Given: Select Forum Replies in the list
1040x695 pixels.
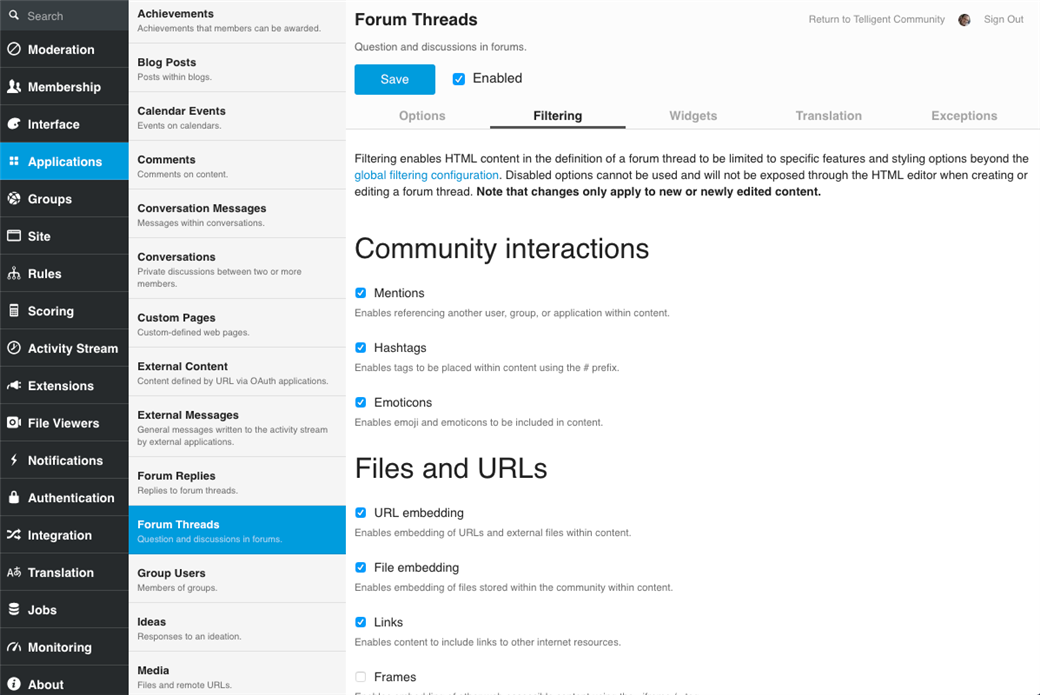Looking at the screenshot, I should (237, 482).
